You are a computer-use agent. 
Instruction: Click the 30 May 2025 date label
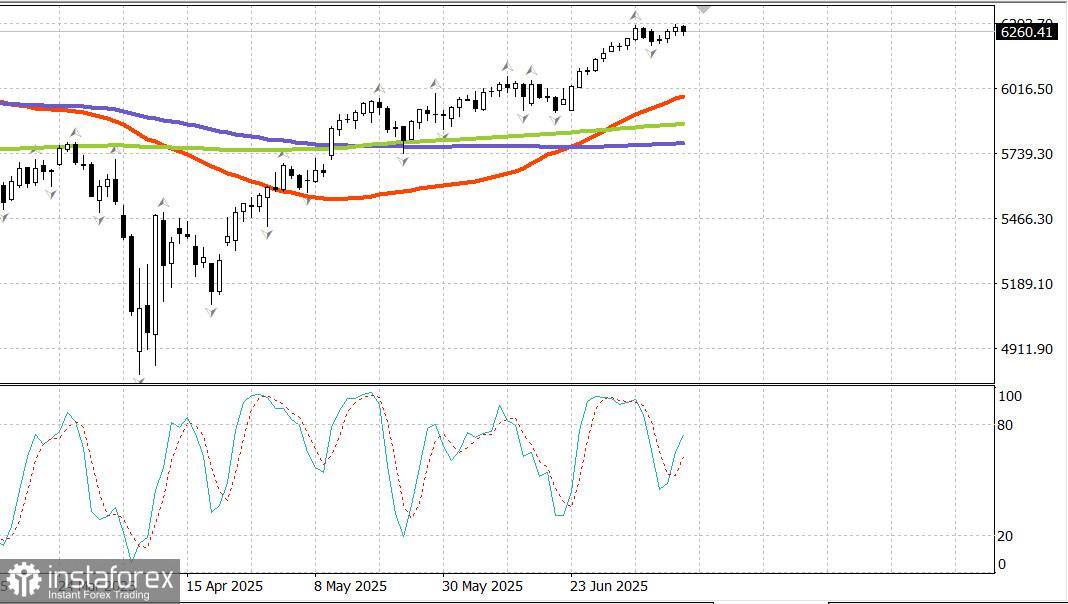point(482,586)
